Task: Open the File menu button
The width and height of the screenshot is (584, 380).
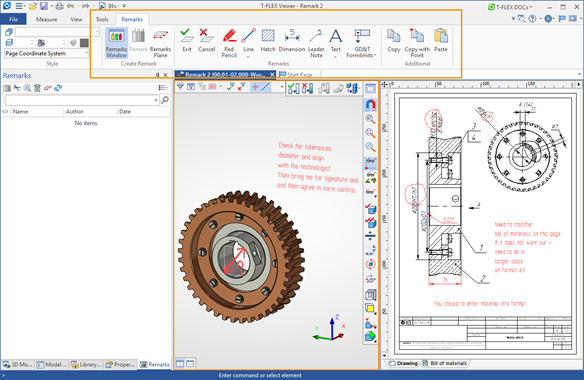Action: (x=13, y=19)
